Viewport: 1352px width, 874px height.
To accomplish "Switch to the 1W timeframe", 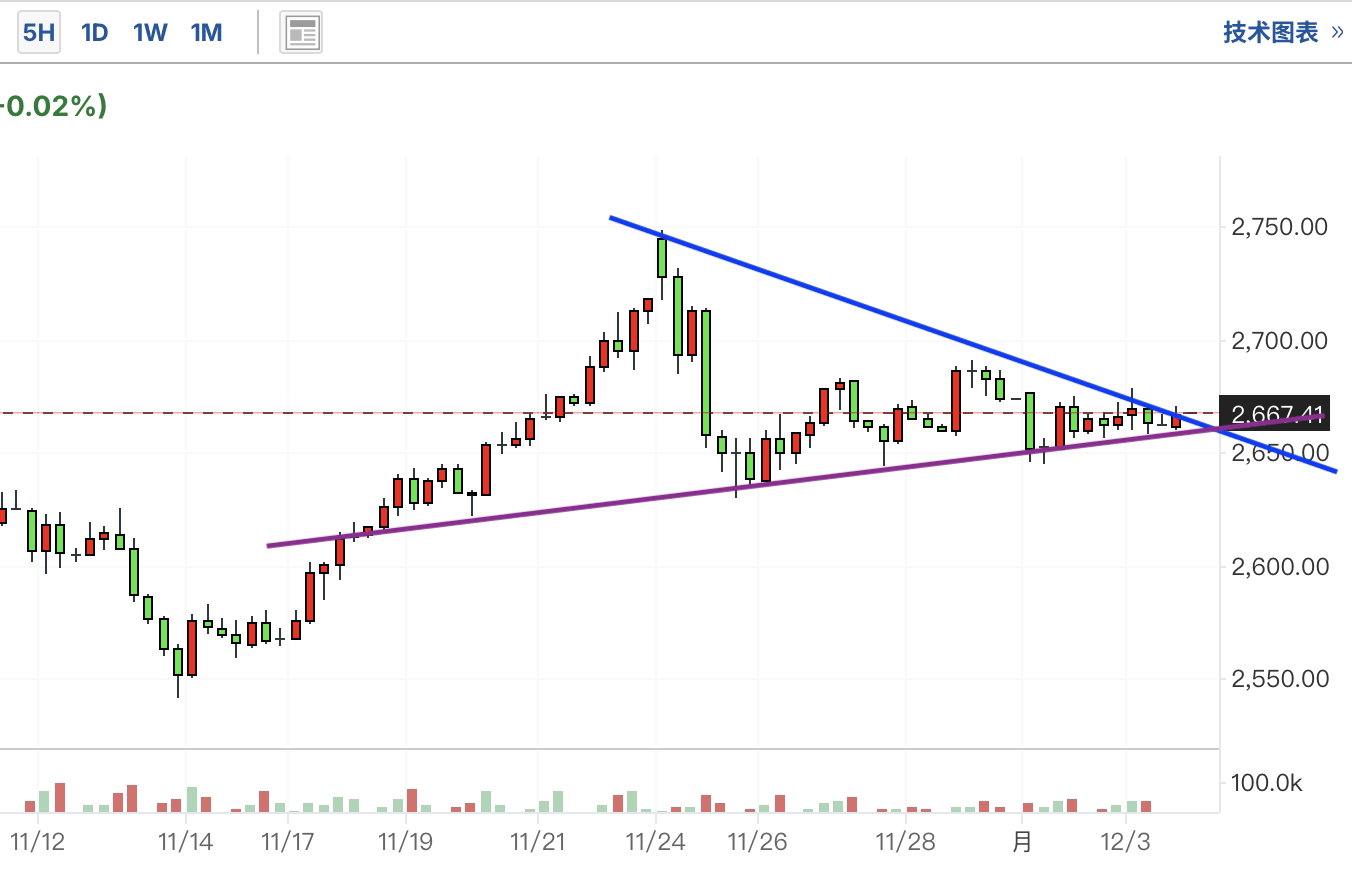I will [150, 33].
